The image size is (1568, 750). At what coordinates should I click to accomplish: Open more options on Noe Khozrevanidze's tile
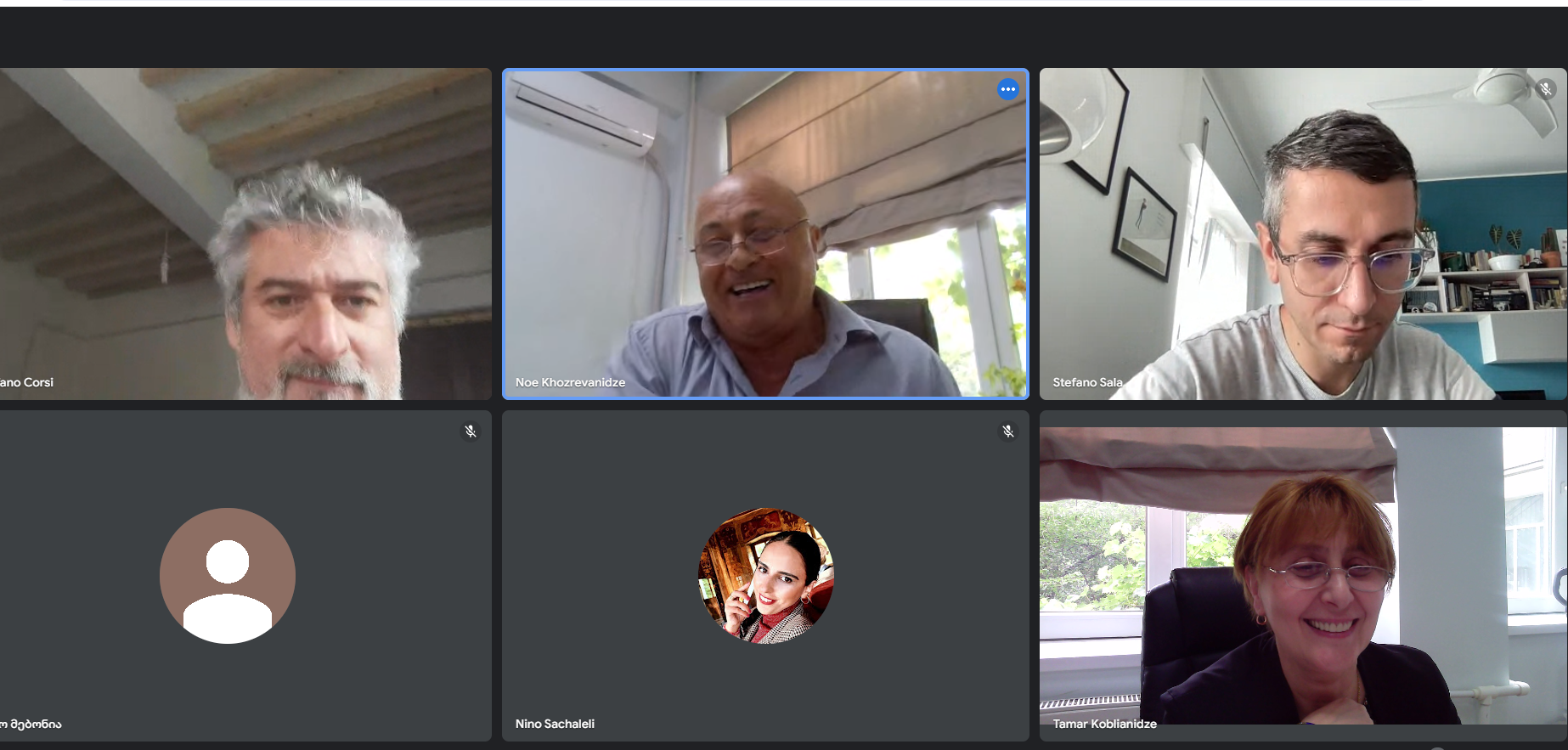[1007, 89]
